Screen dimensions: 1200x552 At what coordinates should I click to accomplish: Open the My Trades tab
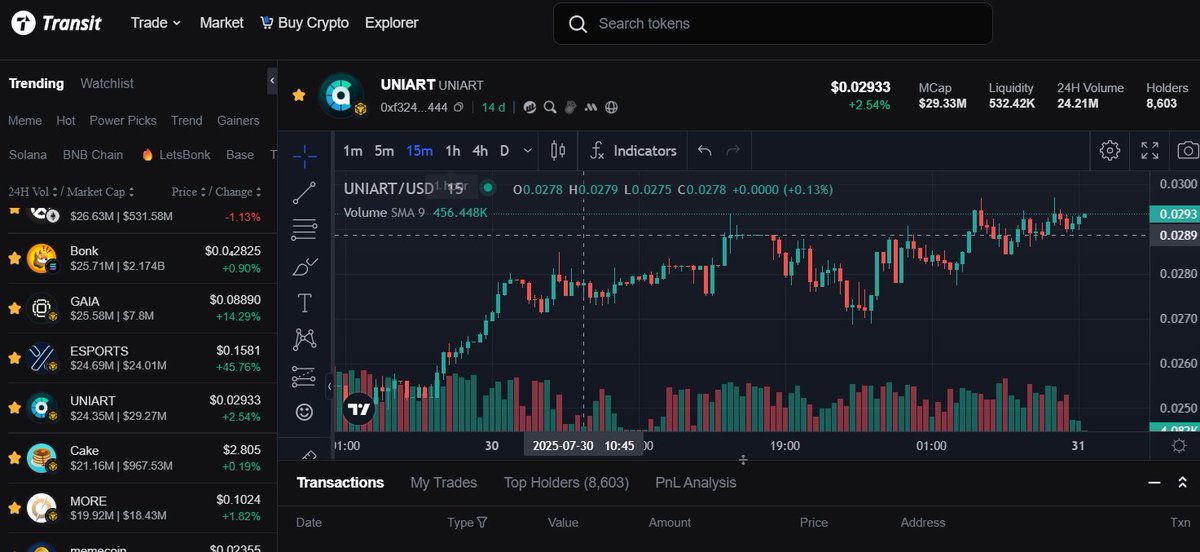[443, 483]
